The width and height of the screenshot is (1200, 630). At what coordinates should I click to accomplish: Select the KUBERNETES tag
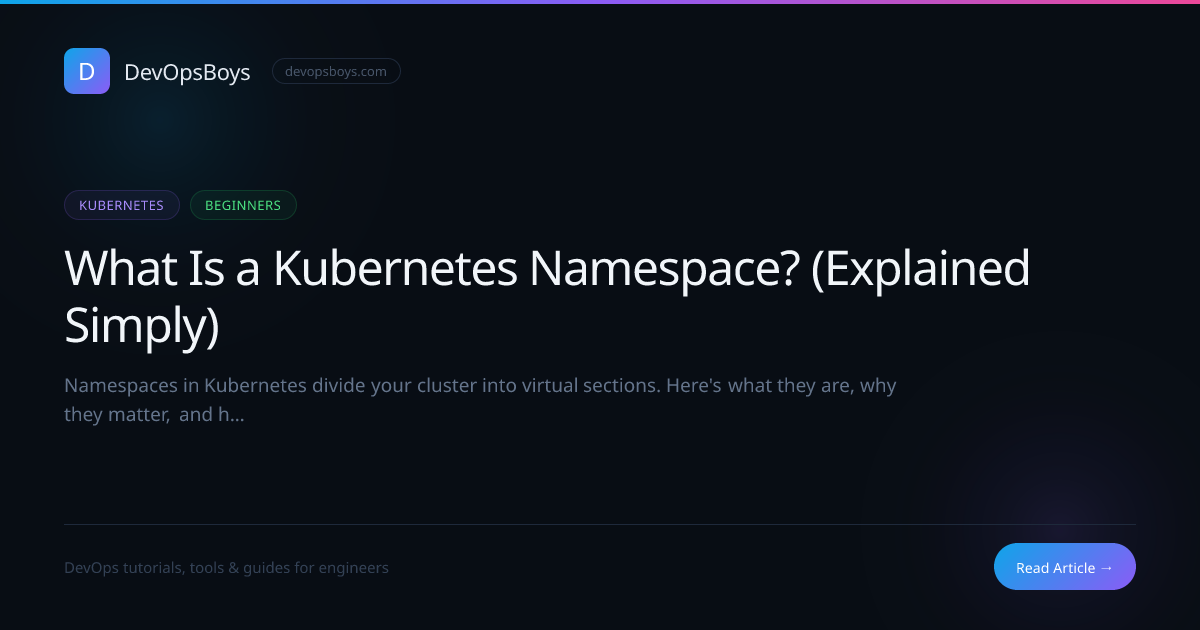point(122,205)
